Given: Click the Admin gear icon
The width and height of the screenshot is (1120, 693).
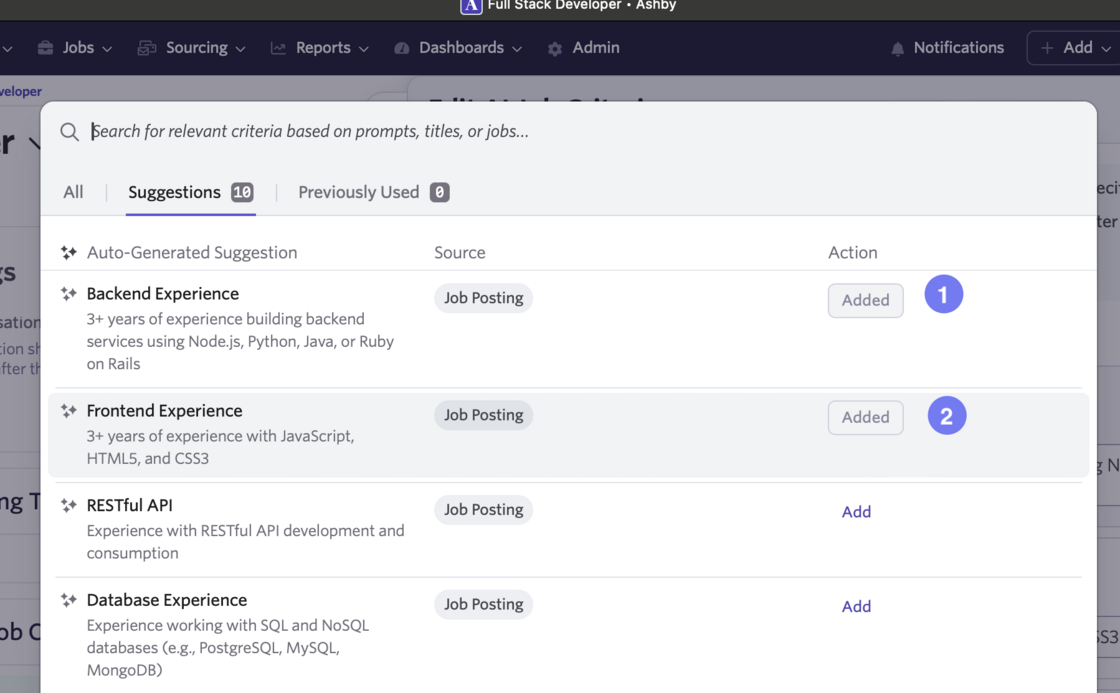Looking at the screenshot, I should point(555,48).
